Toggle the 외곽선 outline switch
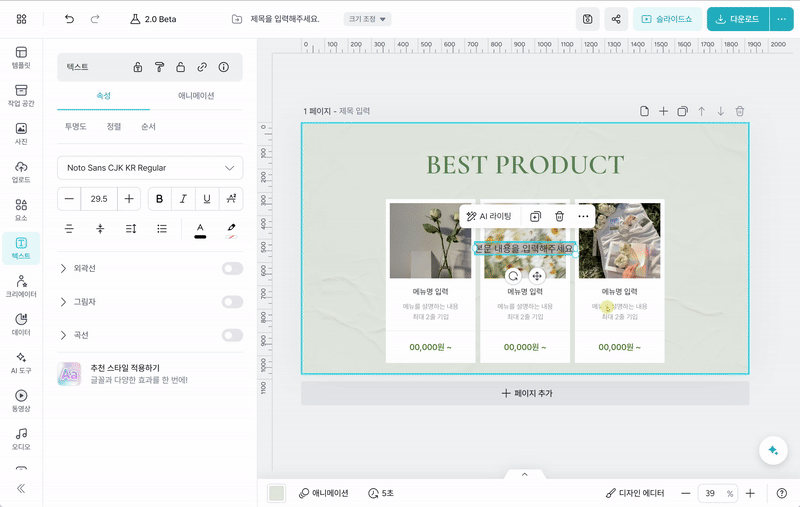This screenshot has width=800, height=507. coord(232,268)
